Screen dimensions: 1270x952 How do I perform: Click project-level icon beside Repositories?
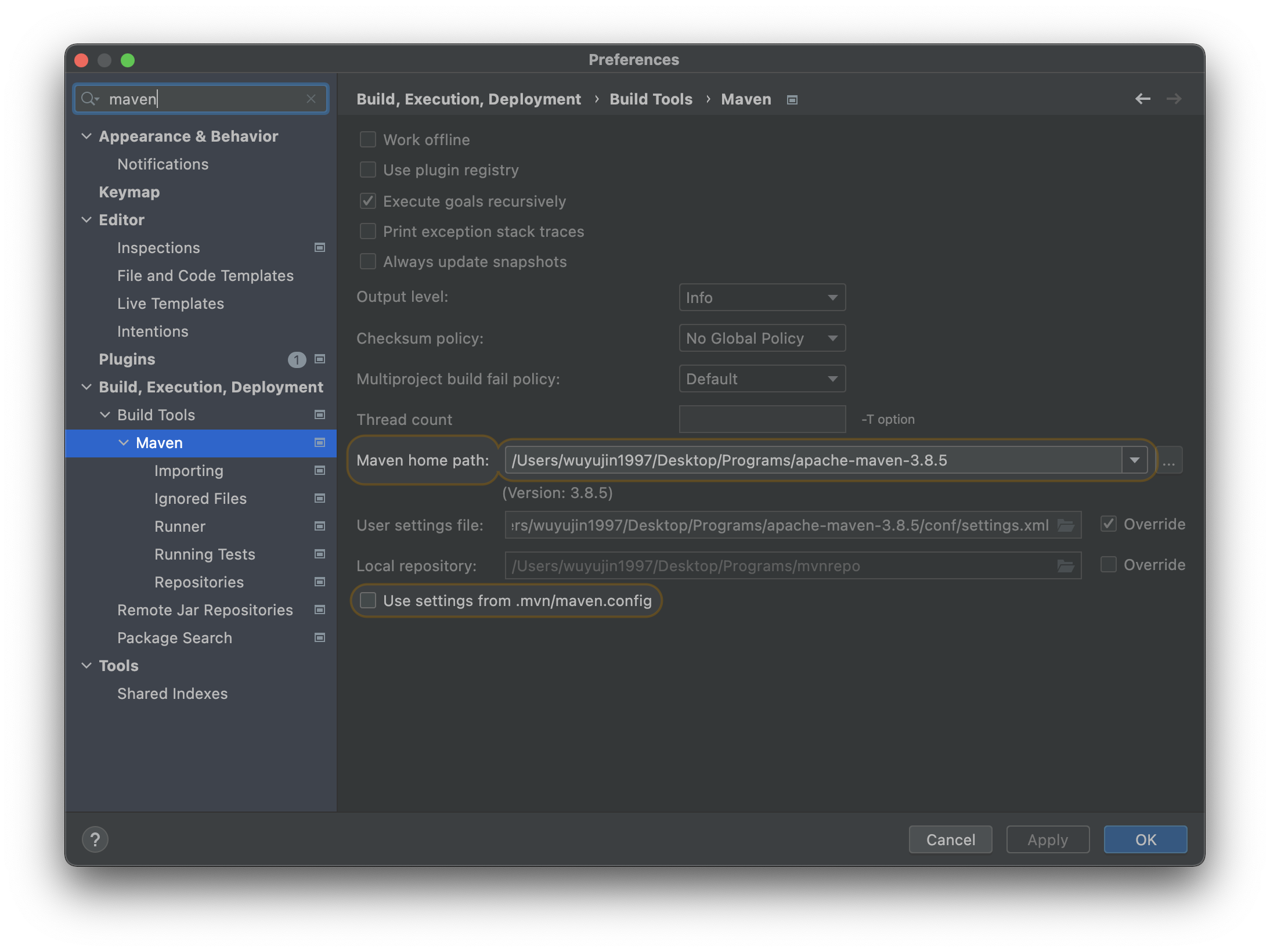coord(319,582)
